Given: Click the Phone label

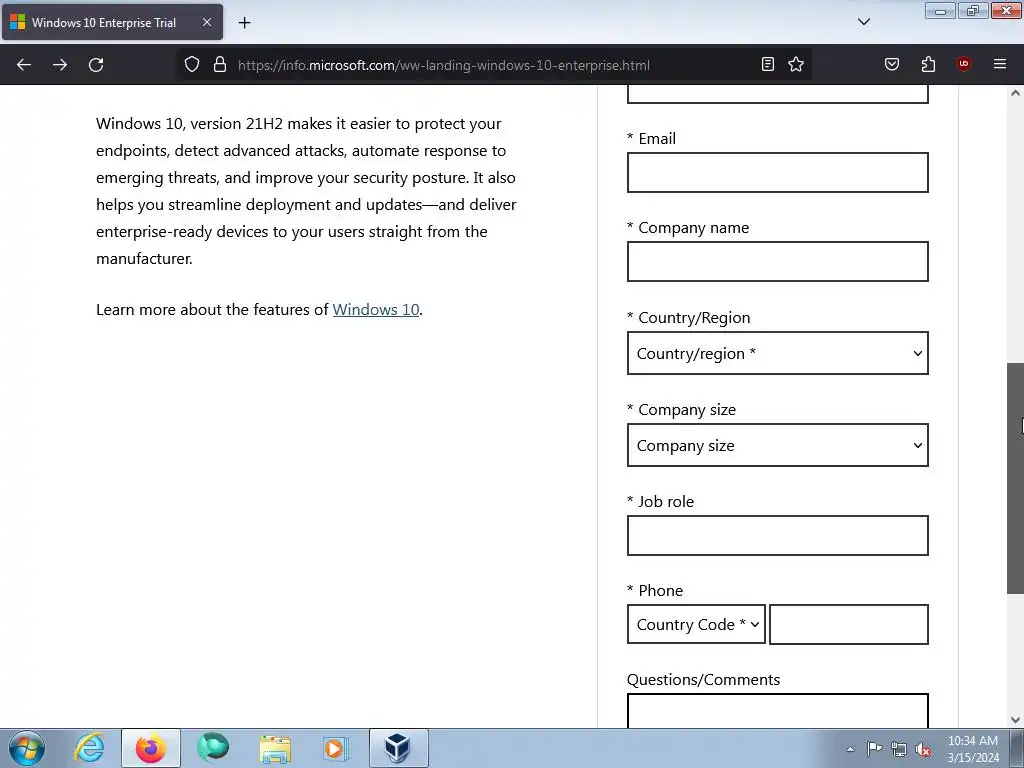Looking at the screenshot, I should point(655,590).
